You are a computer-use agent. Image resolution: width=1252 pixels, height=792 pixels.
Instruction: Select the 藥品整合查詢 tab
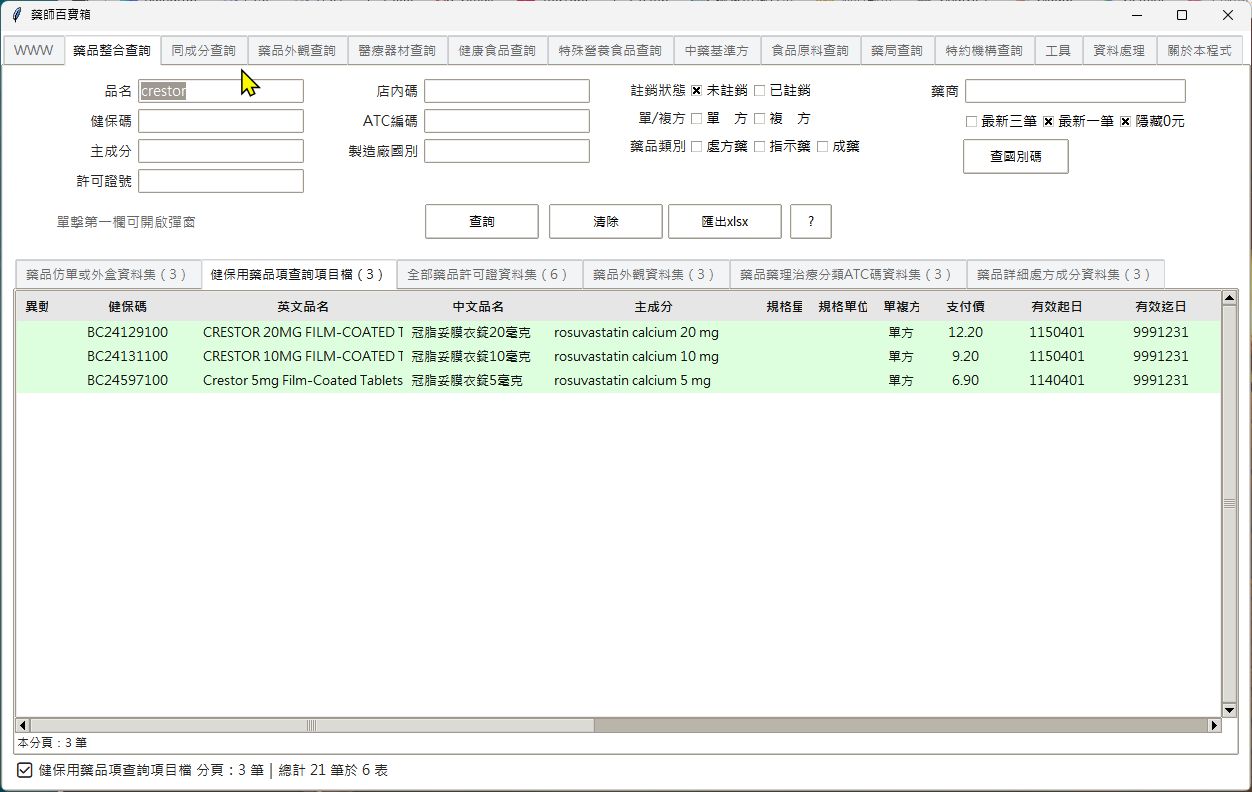[x=112, y=50]
